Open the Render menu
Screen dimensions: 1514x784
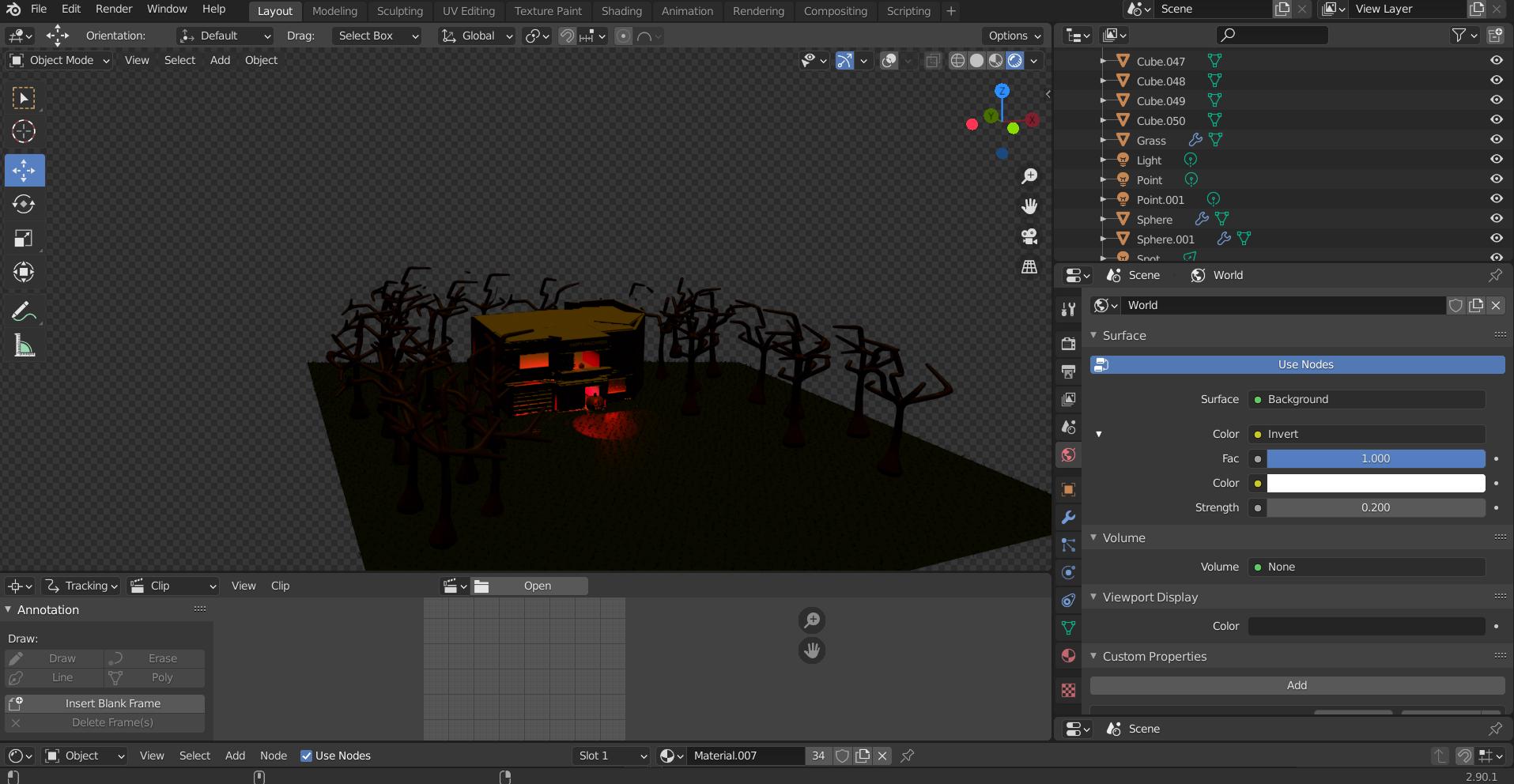coord(114,9)
